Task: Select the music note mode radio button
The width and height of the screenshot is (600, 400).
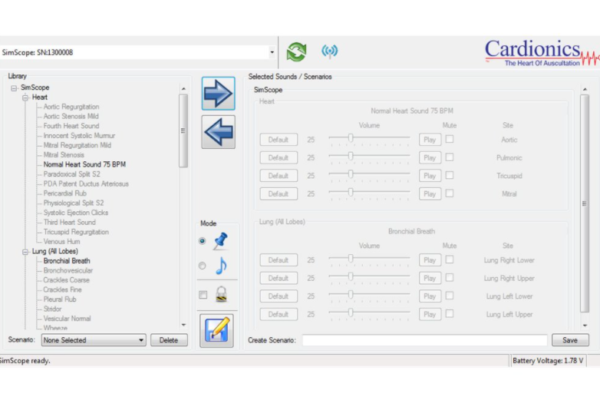Action: point(202,266)
